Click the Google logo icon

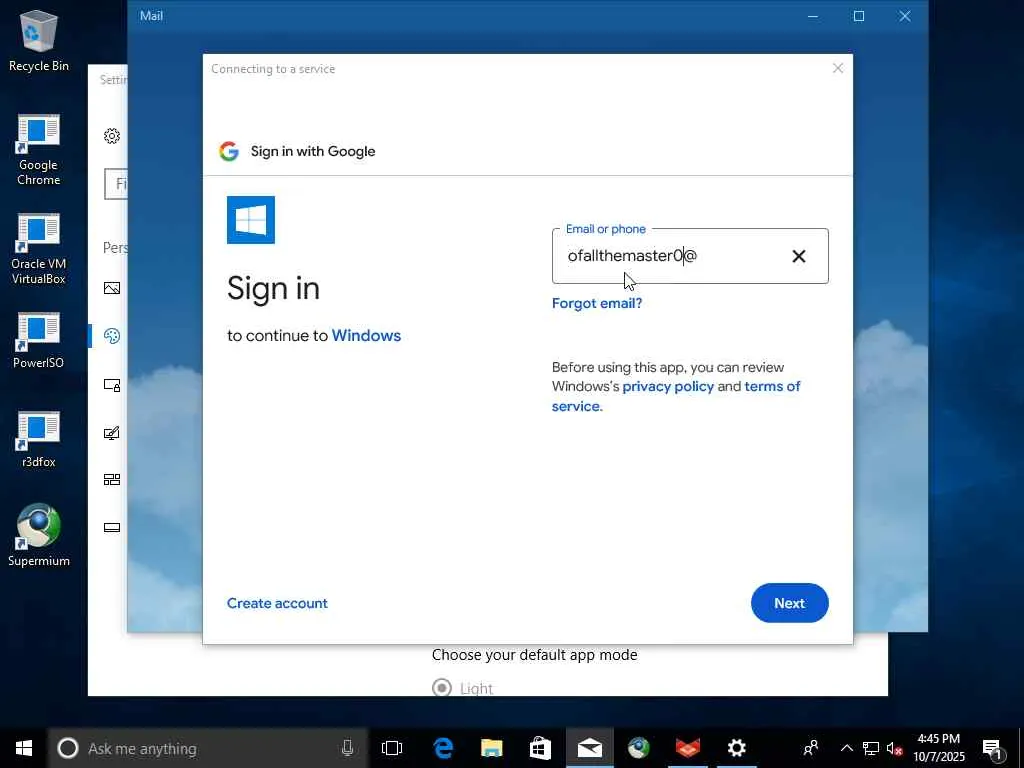point(229,151)
